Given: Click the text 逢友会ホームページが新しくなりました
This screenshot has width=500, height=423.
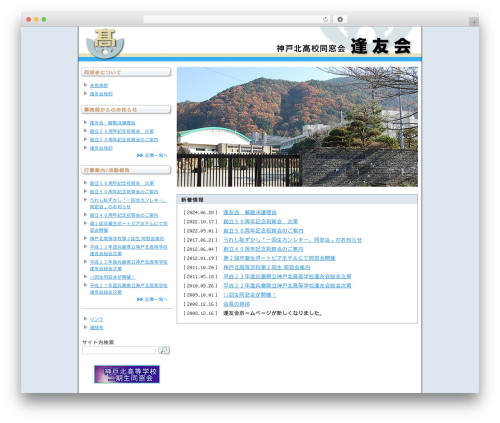Looking at the screenshot, I should [x=273, y=313].
